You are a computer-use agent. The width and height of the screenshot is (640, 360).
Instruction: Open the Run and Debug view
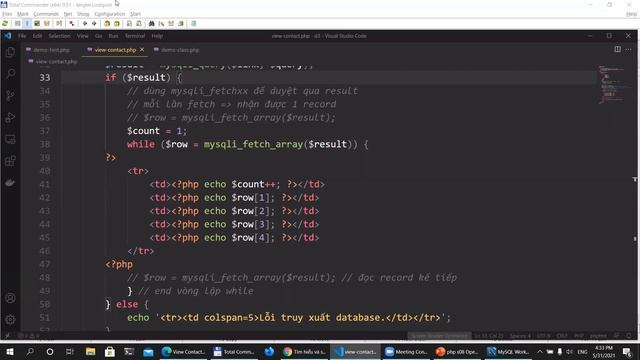[x=10, y=118]
